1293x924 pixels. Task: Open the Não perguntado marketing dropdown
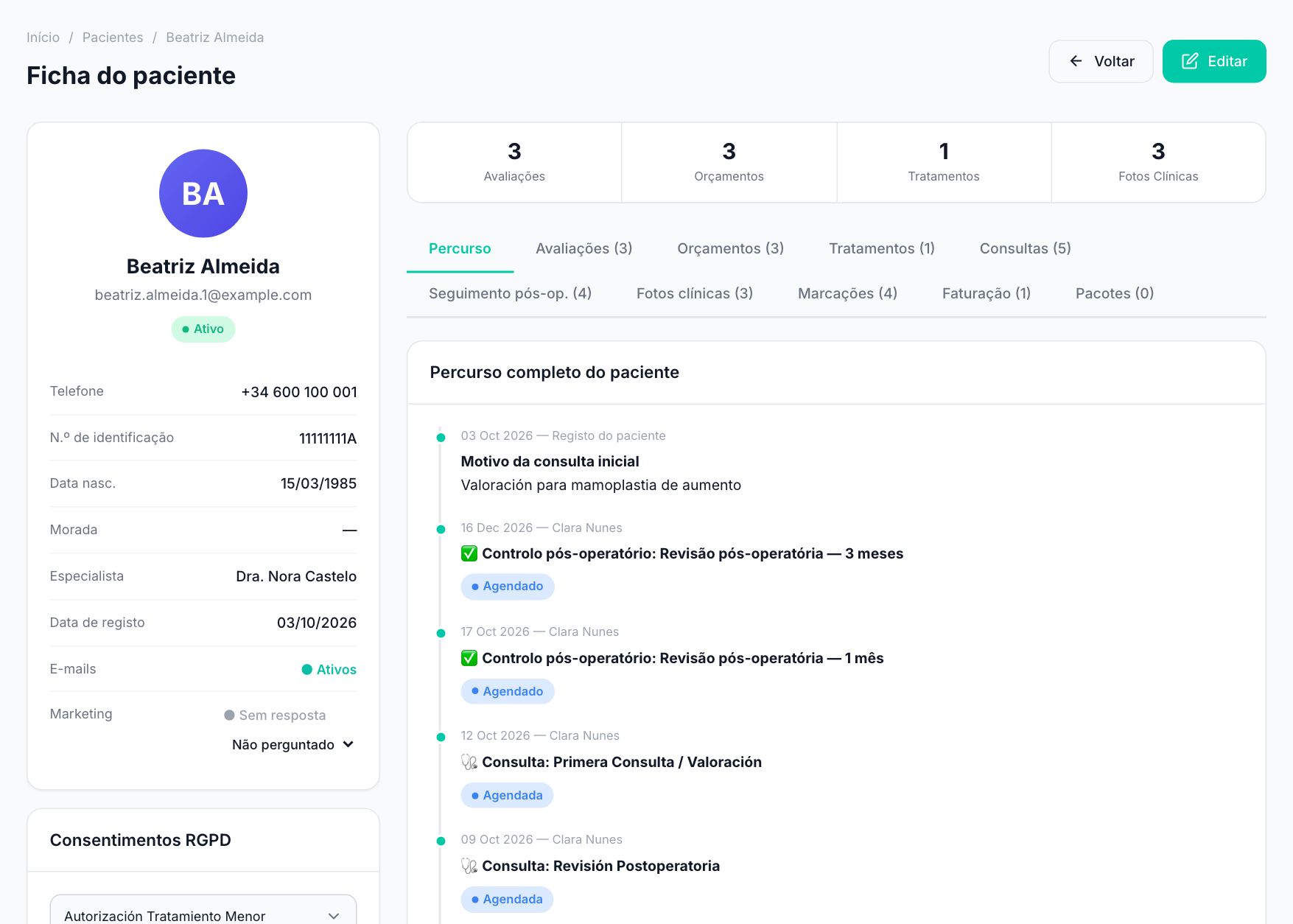[293, 745]
